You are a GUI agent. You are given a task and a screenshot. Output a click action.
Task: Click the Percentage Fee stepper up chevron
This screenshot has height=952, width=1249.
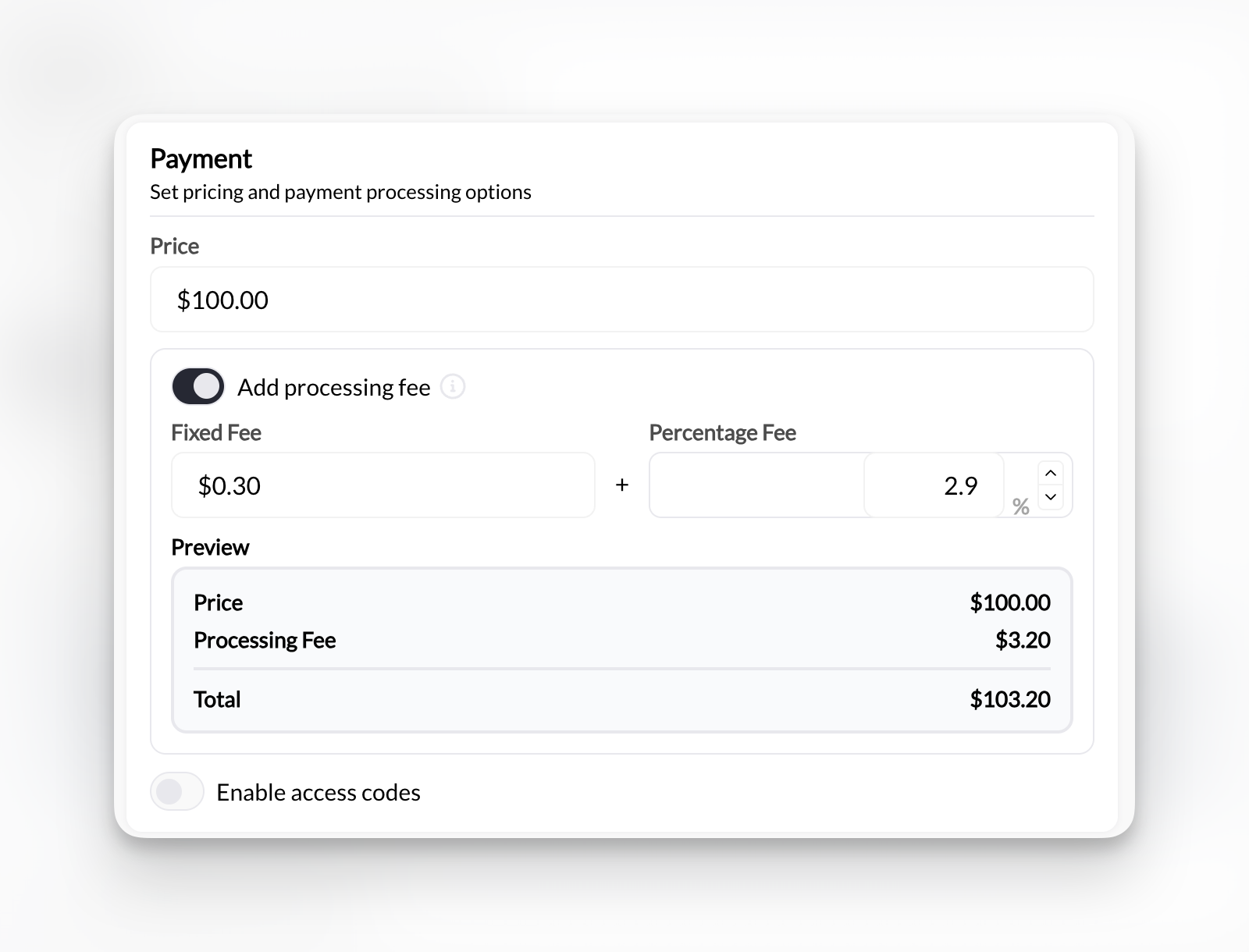tap(1051, 472)
